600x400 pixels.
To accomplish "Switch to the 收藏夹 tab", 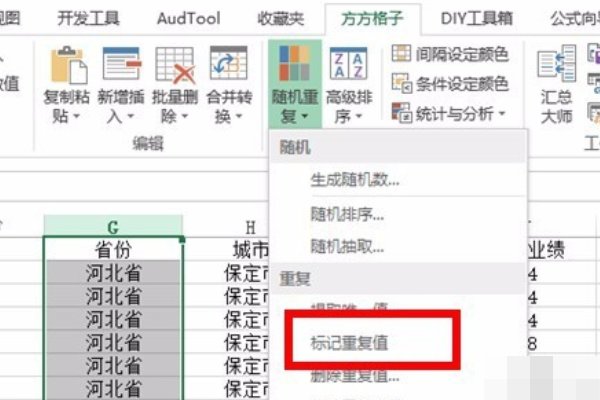I will (281, 18).
